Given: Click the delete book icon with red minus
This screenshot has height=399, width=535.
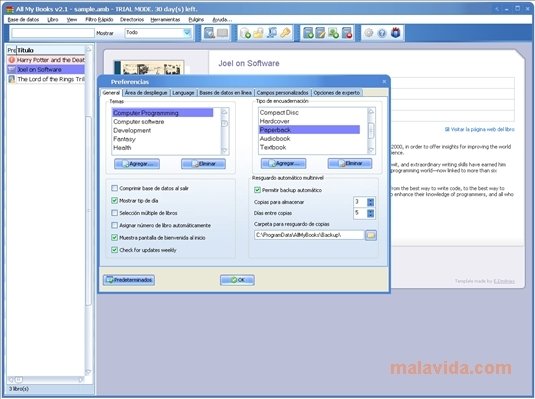Looking at the screenshot, I should click(x=347, y=33).
